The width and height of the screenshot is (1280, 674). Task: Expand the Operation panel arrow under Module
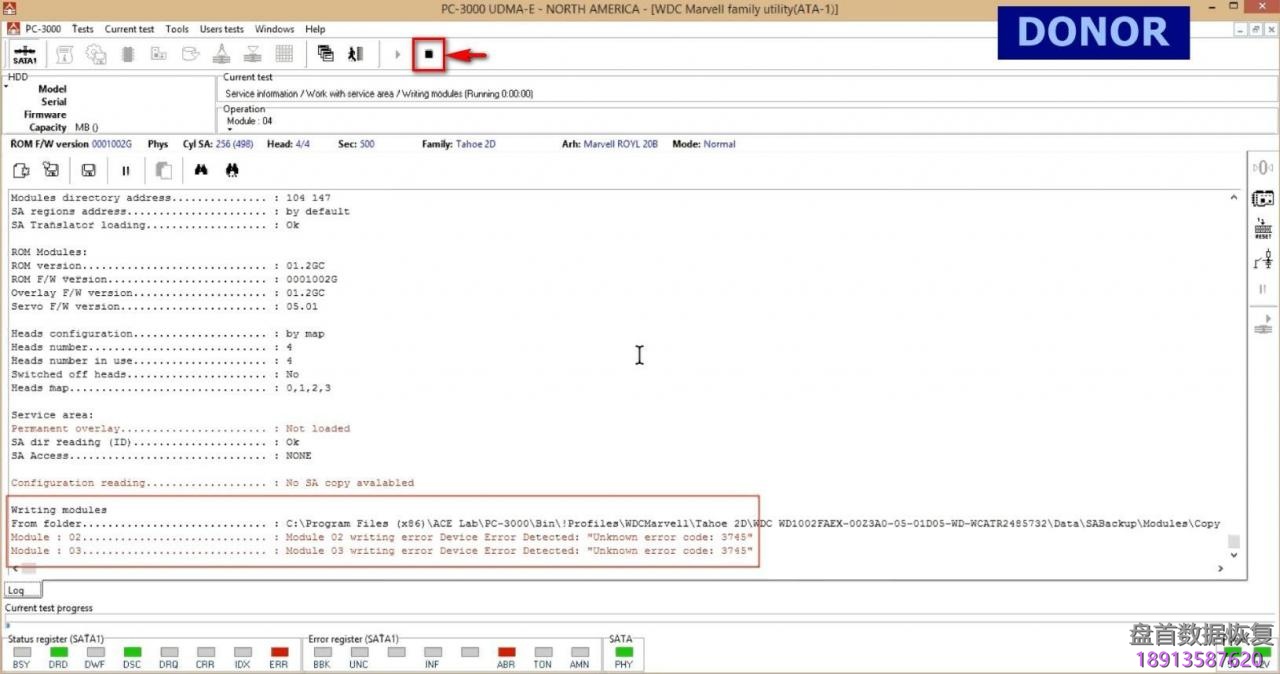coord(229,129)
